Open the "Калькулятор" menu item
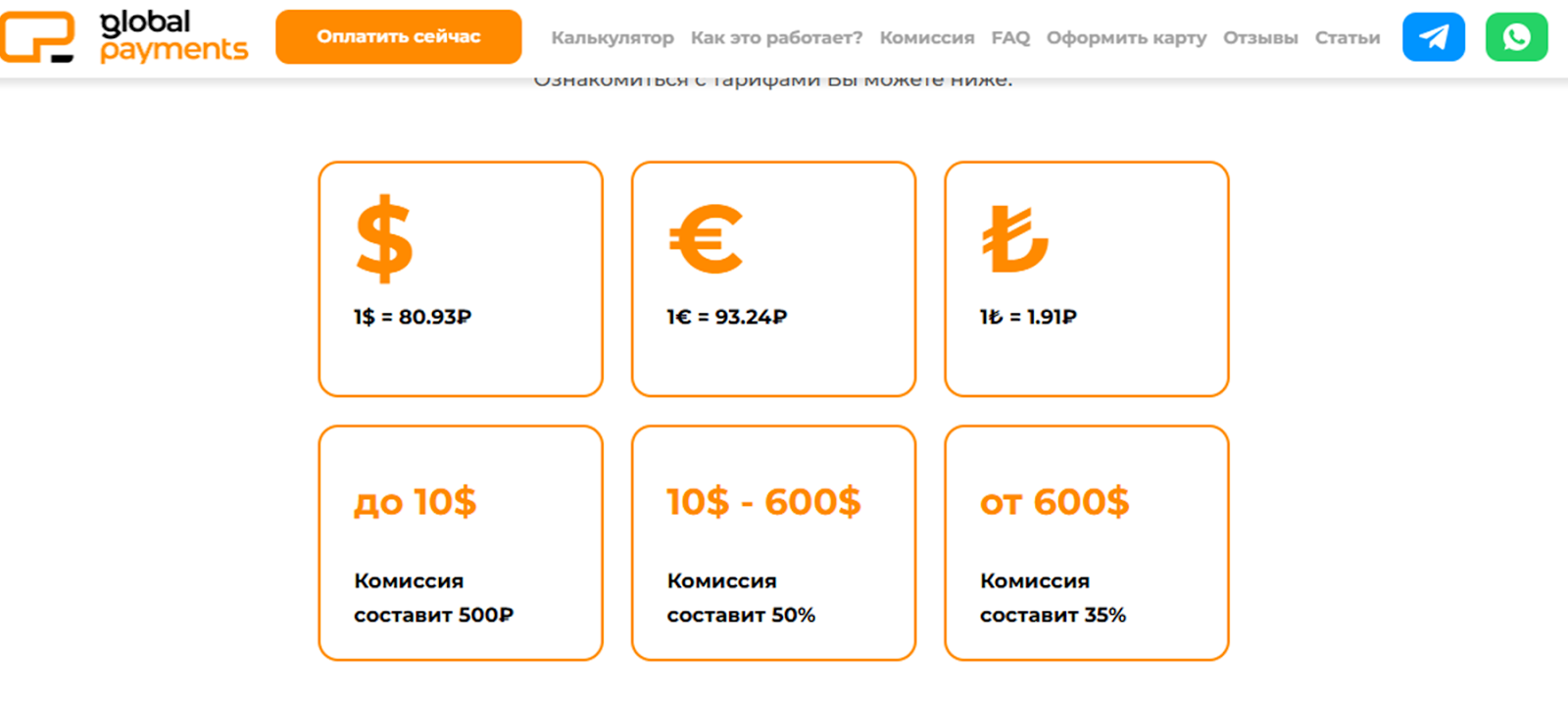1568x703 pixels. 612,37
